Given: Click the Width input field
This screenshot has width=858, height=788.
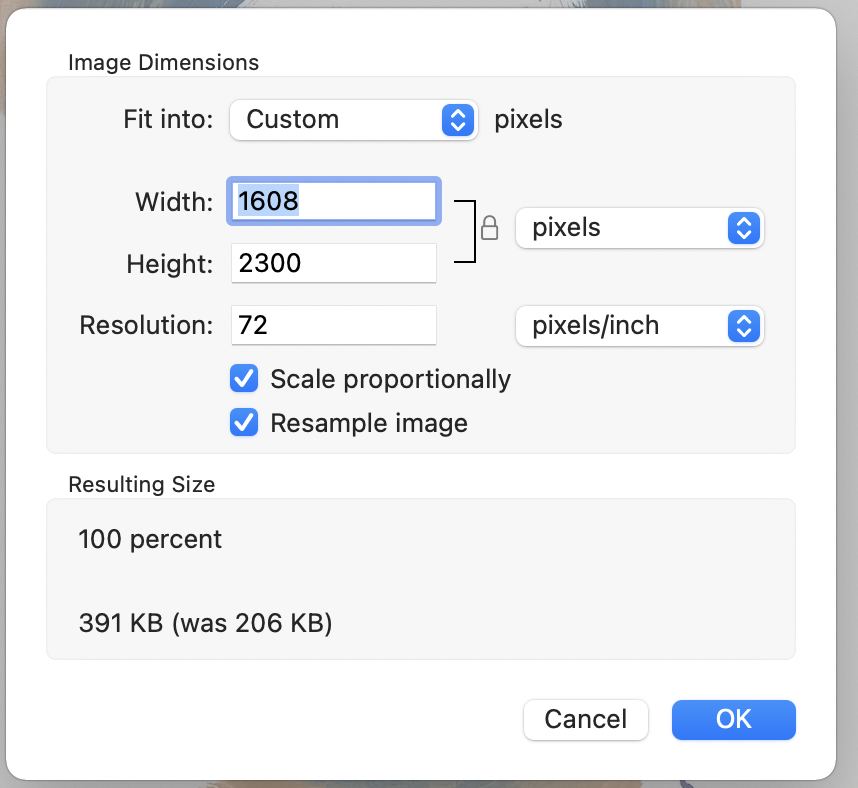Looking at the screenshot, I should [334, 201].
